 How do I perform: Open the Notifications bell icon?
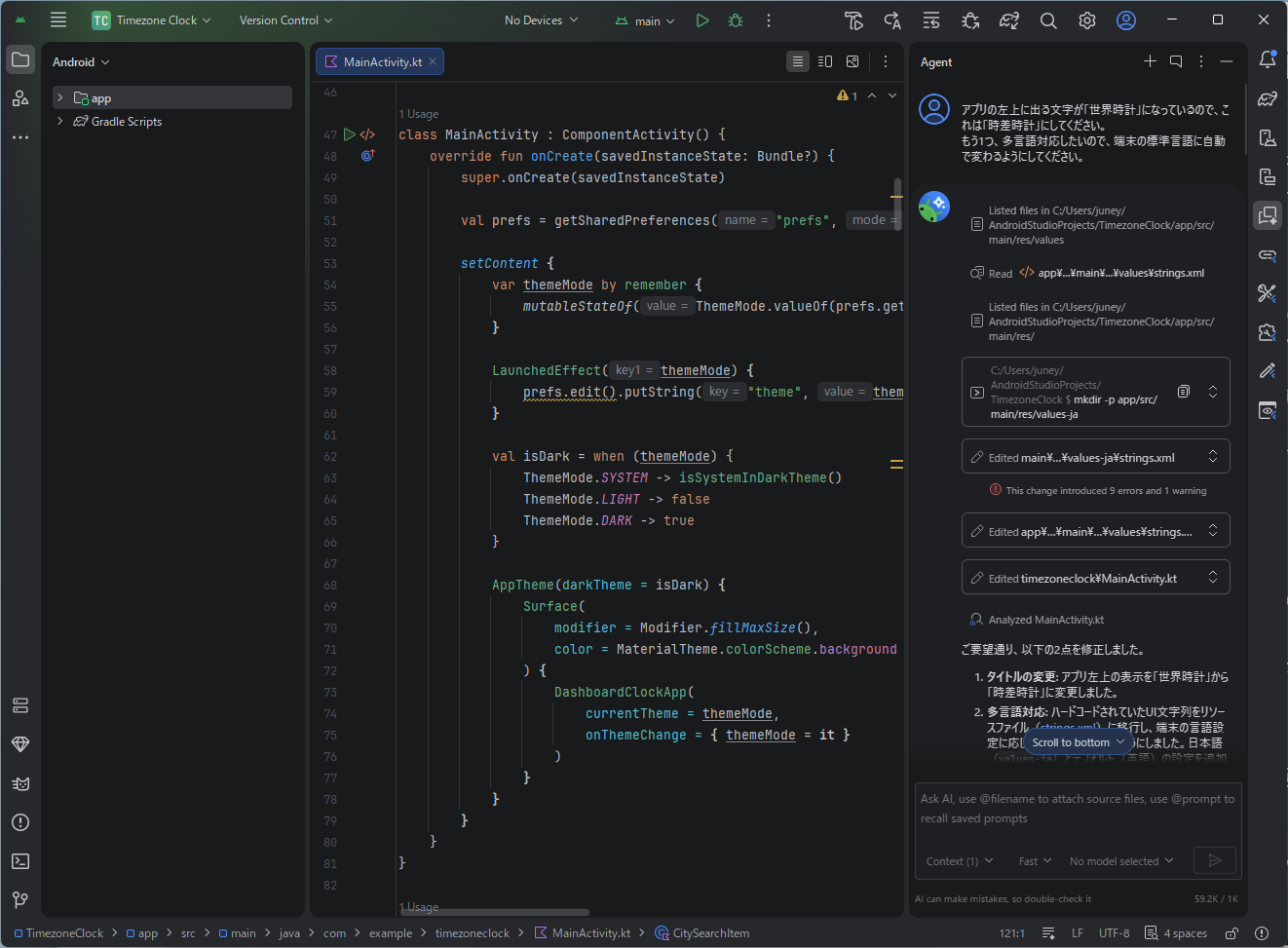[x=1268, y=59]
